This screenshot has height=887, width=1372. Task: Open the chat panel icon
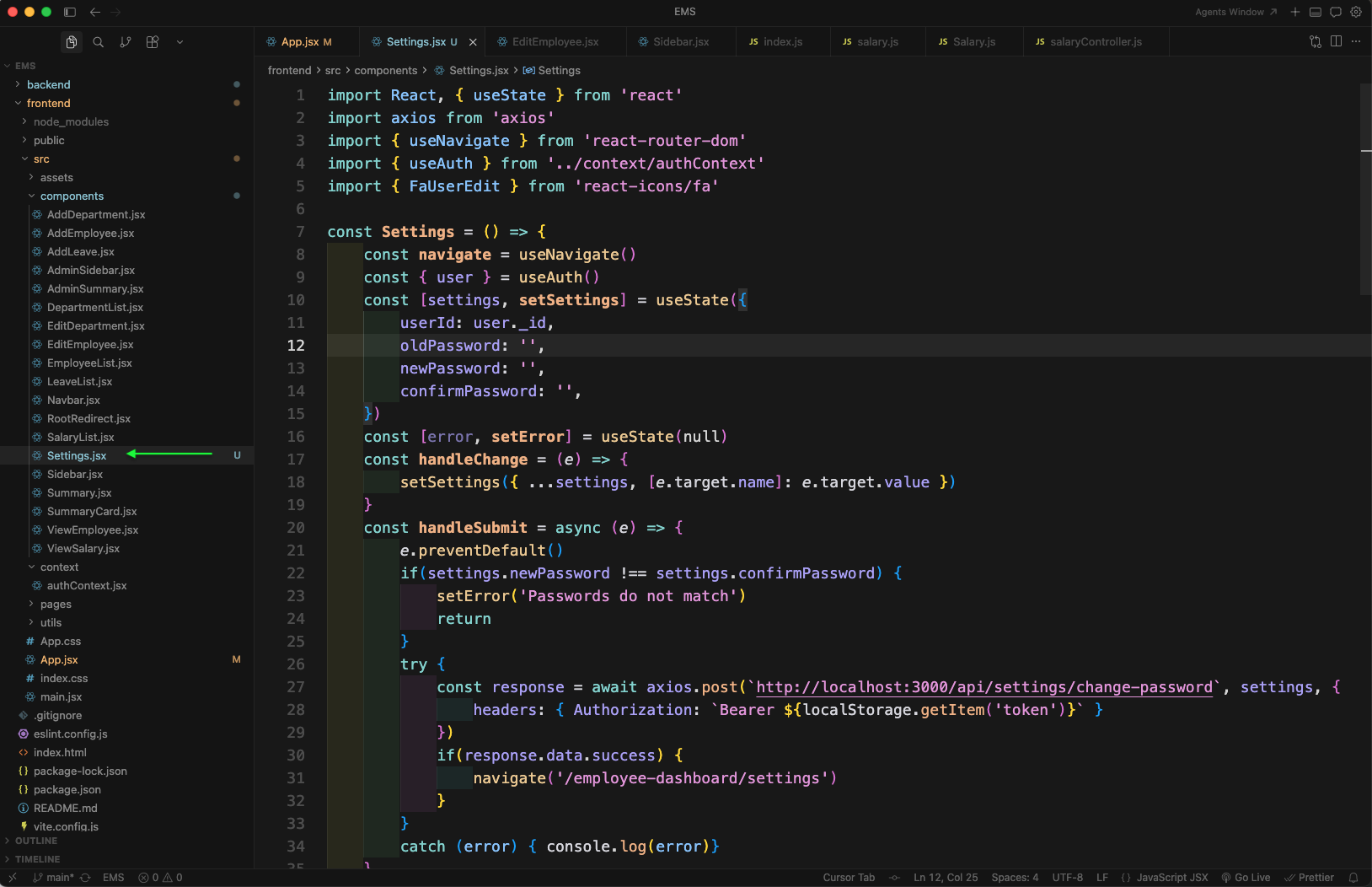1336,12
